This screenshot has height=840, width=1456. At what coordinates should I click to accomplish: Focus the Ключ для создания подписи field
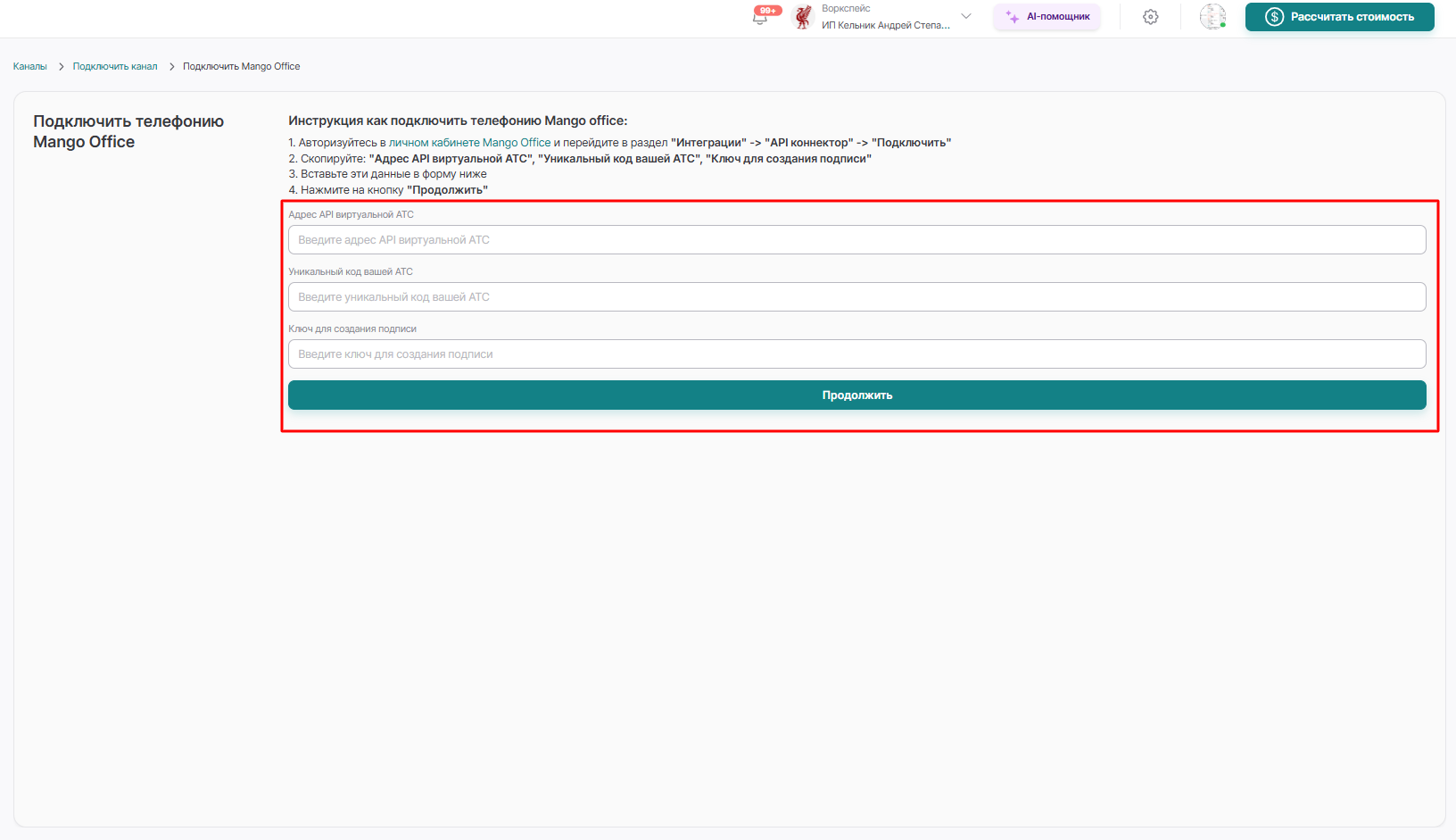(x=856, y=354)
